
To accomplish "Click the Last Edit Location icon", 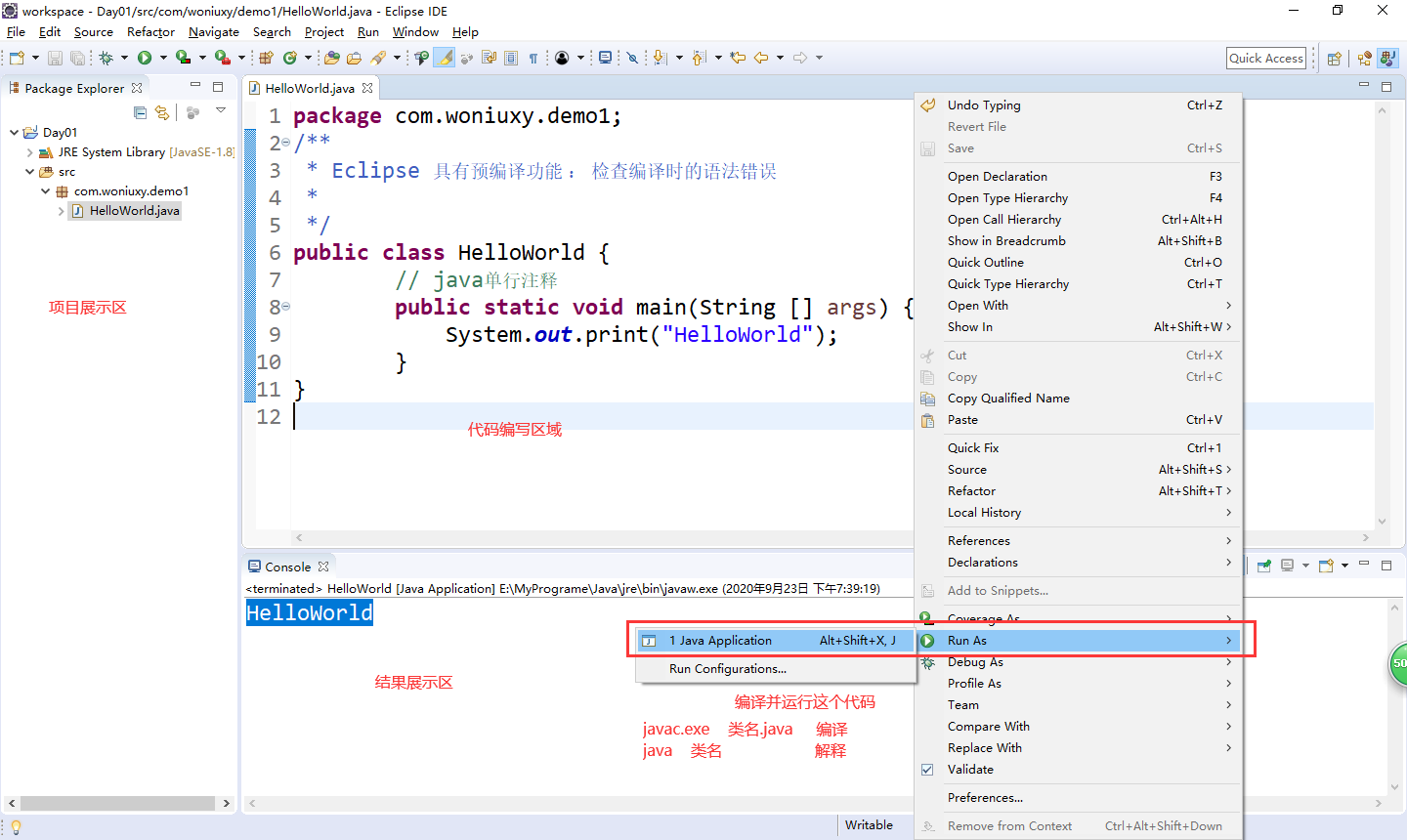I will pyautogui.click(x=737, y=58).
